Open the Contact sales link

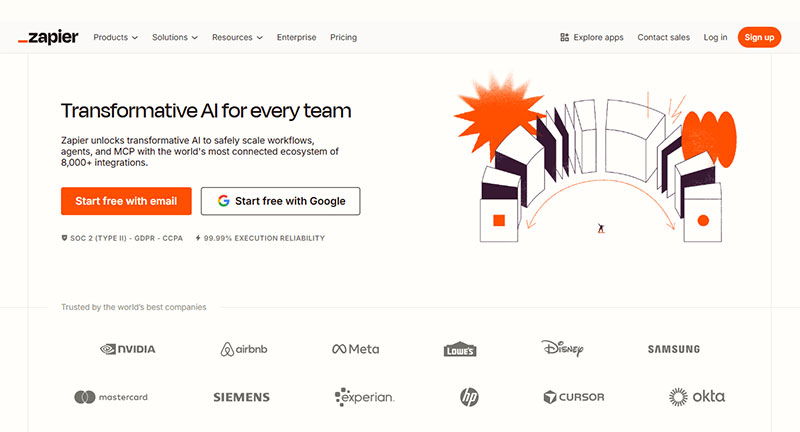click(x=663, y=37)
